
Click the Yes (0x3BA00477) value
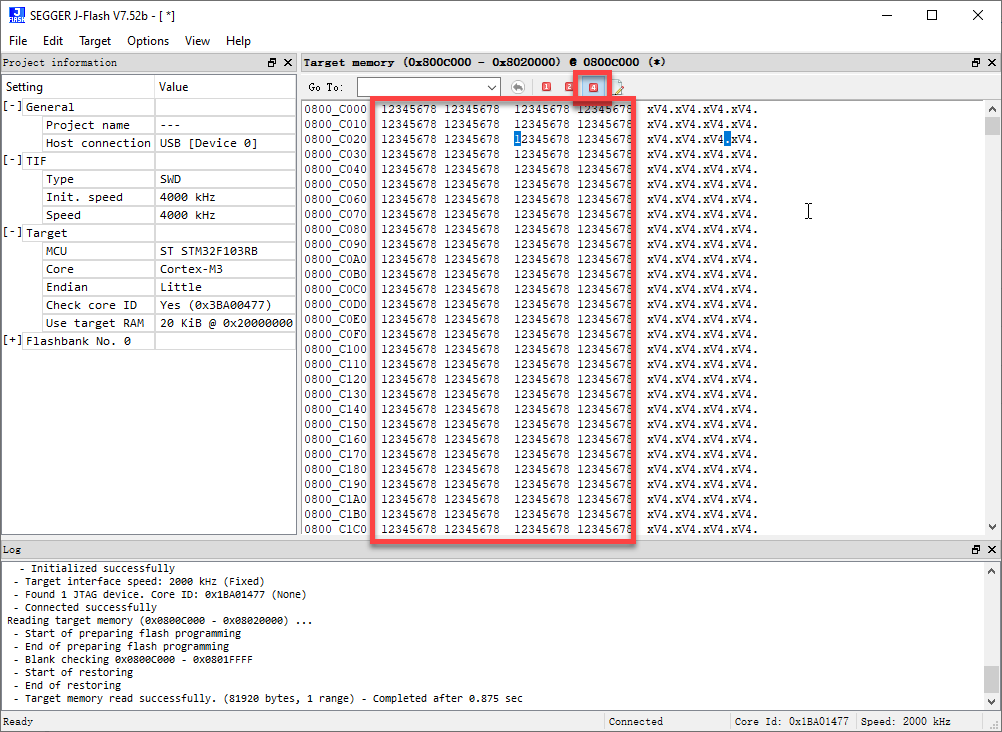[215, 305]
